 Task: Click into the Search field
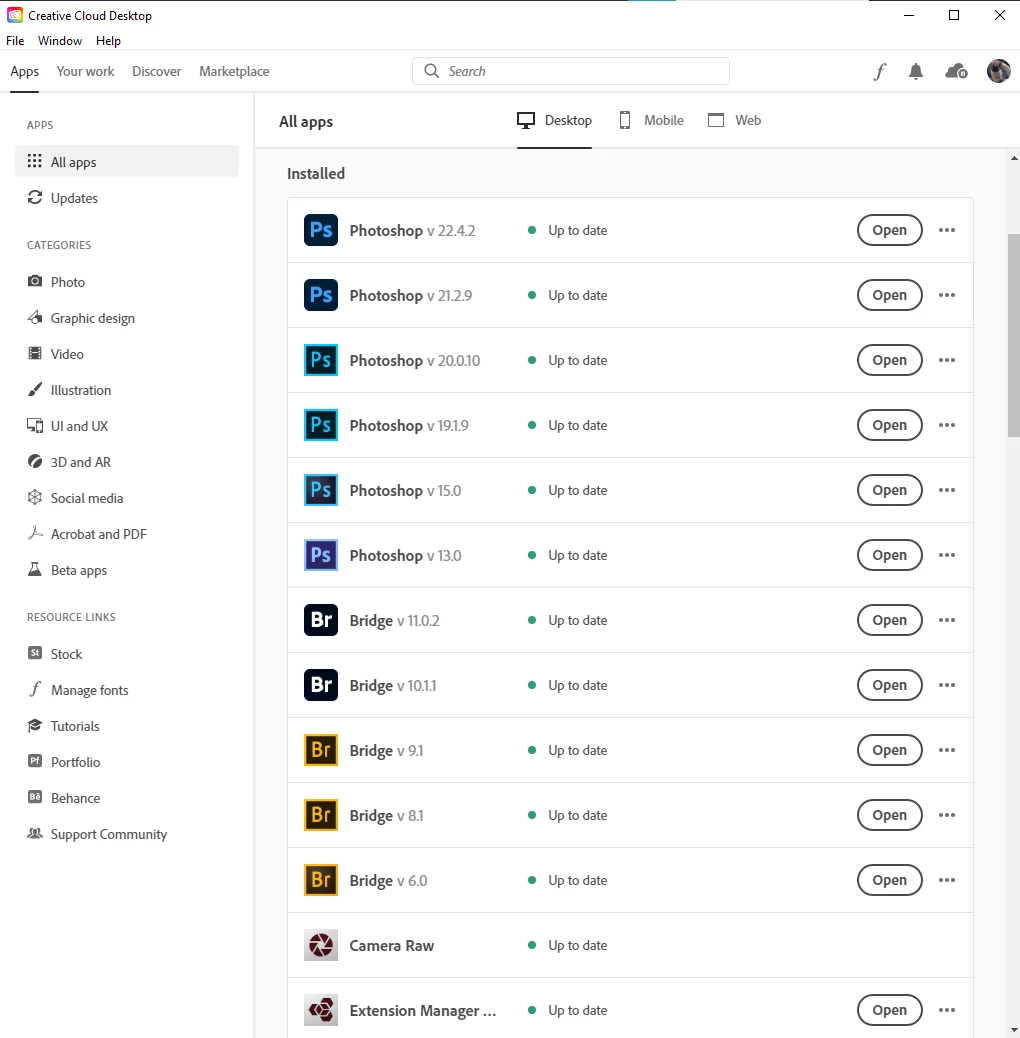(x=571, y=71)
